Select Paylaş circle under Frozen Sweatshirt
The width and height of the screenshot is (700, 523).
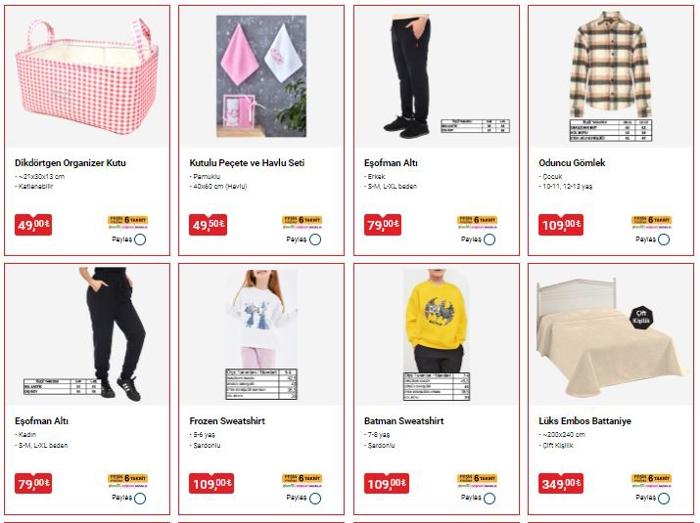tap(315, 498)
